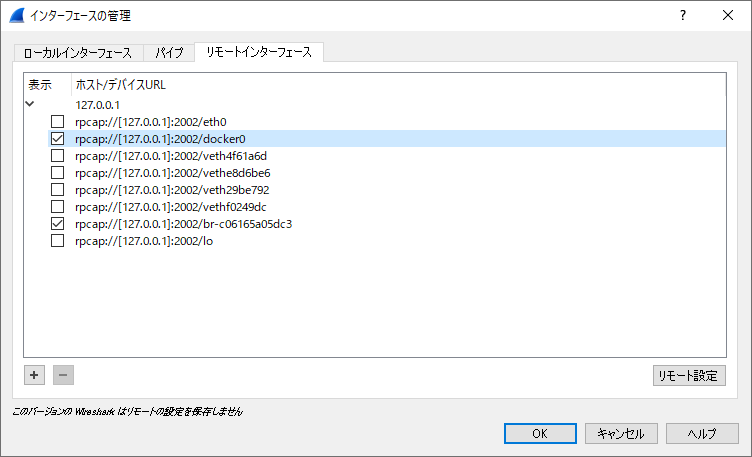
Task: Click the Wireshark fin icon in title bar
Action: (17, 15)
